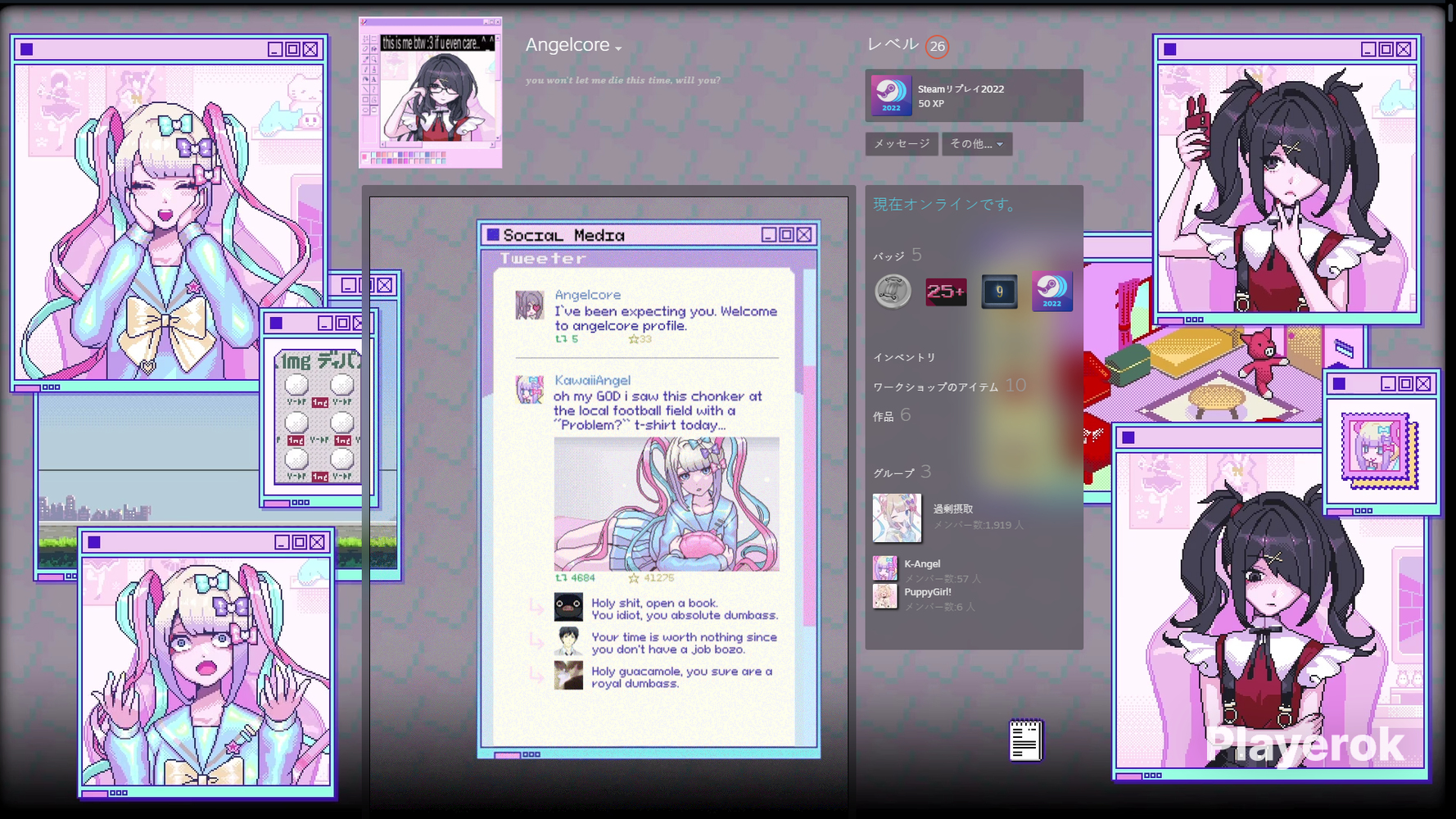Open the PuppyGirl! group link
Image resolution: width=1456 pixels, height=819 pixels.
coord(928,592)
